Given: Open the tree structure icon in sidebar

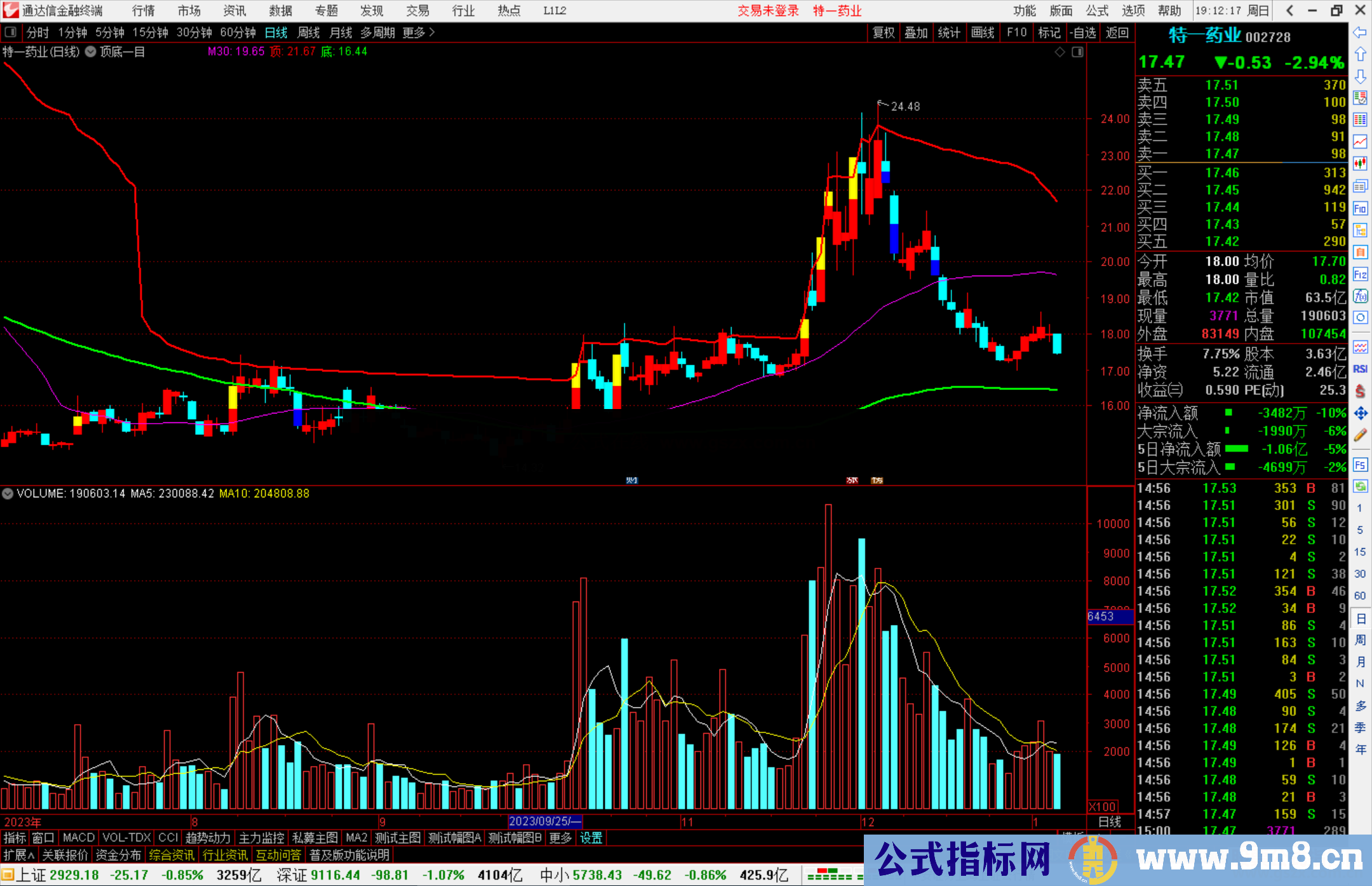Looking at the screenshot, I should click(1360, 230).
